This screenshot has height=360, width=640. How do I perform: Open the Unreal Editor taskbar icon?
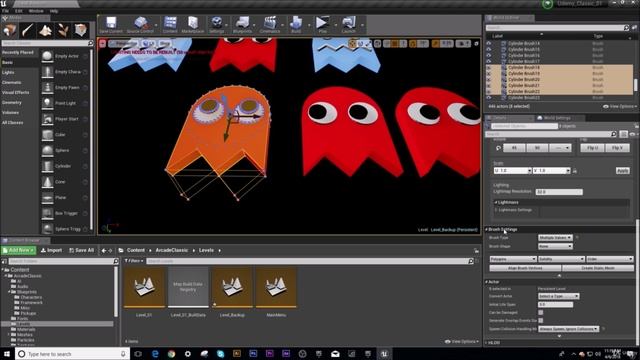point(384,354)
